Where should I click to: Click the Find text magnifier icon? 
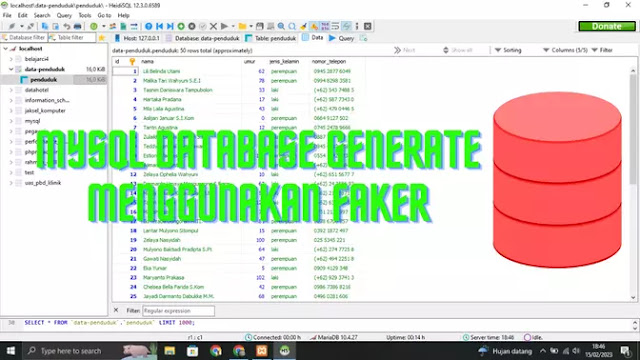tap(281, 26)
